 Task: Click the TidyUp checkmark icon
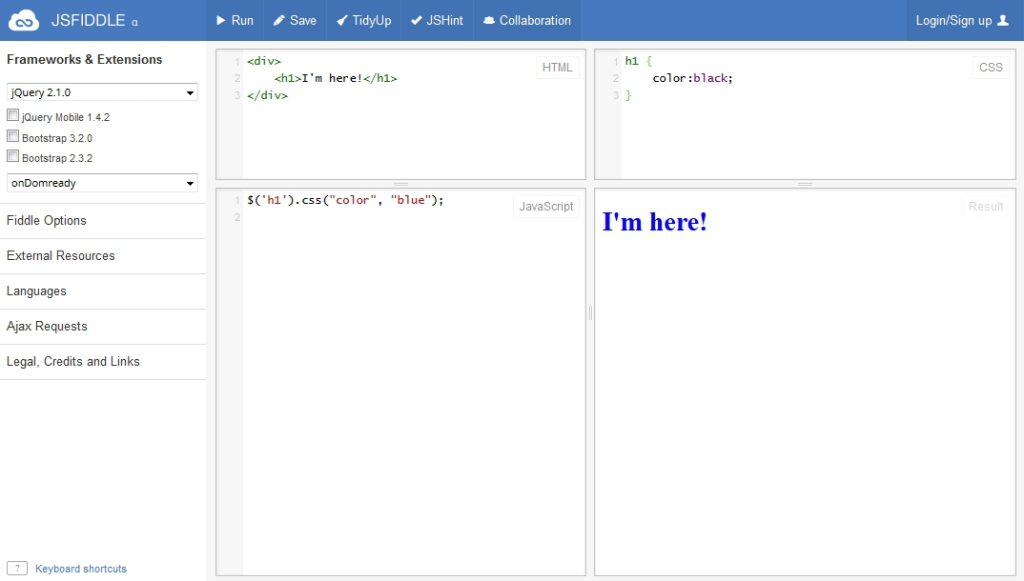(x=342, y=20)
